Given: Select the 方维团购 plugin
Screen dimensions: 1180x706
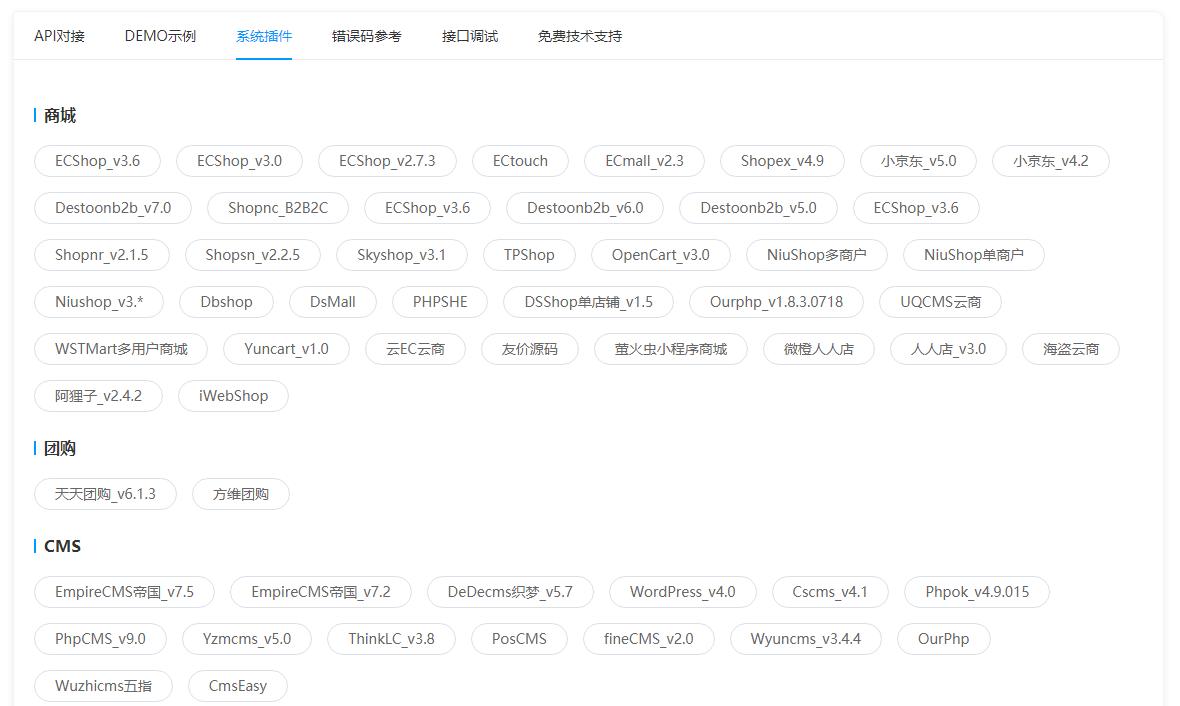Looking at the screenshot, I should point(240,494).
